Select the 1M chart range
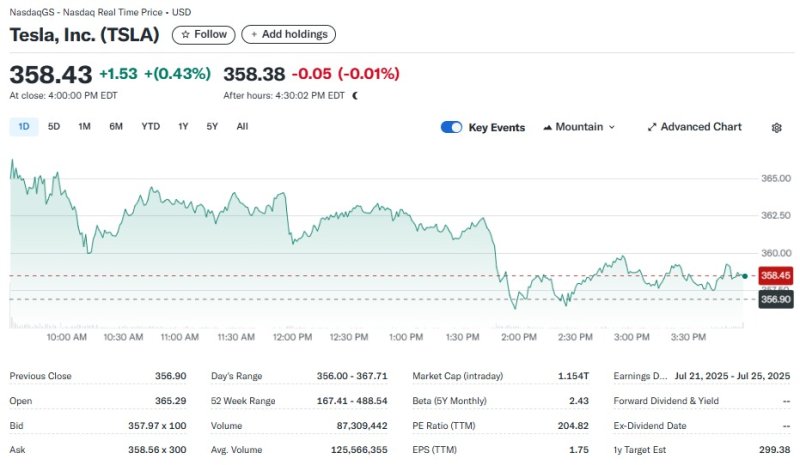Viewport: 800px width, 465px height. click(x=84, y=127)
